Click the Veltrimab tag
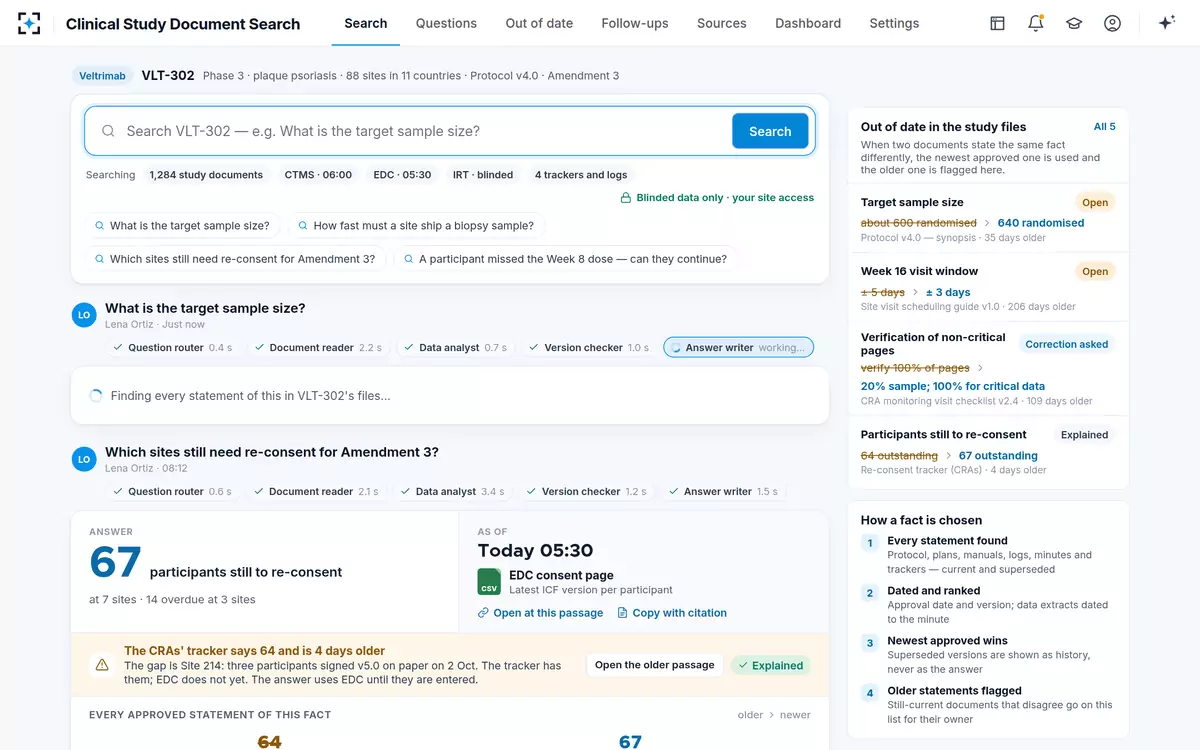The height and width of the screenshot is (750, 1200). point(104,75)
